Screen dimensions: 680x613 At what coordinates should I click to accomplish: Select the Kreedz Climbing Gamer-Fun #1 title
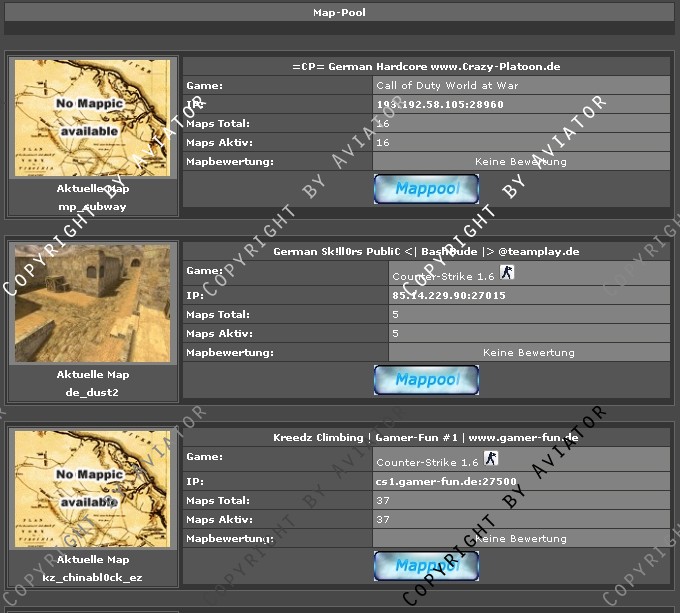(x=426, y=437)
